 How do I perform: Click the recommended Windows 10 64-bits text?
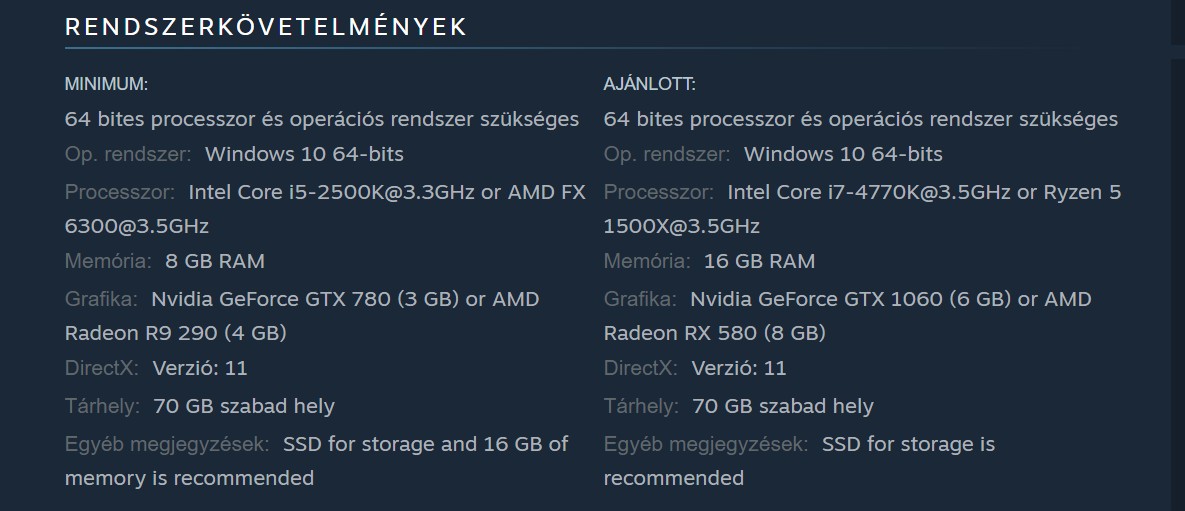[843, 154]
